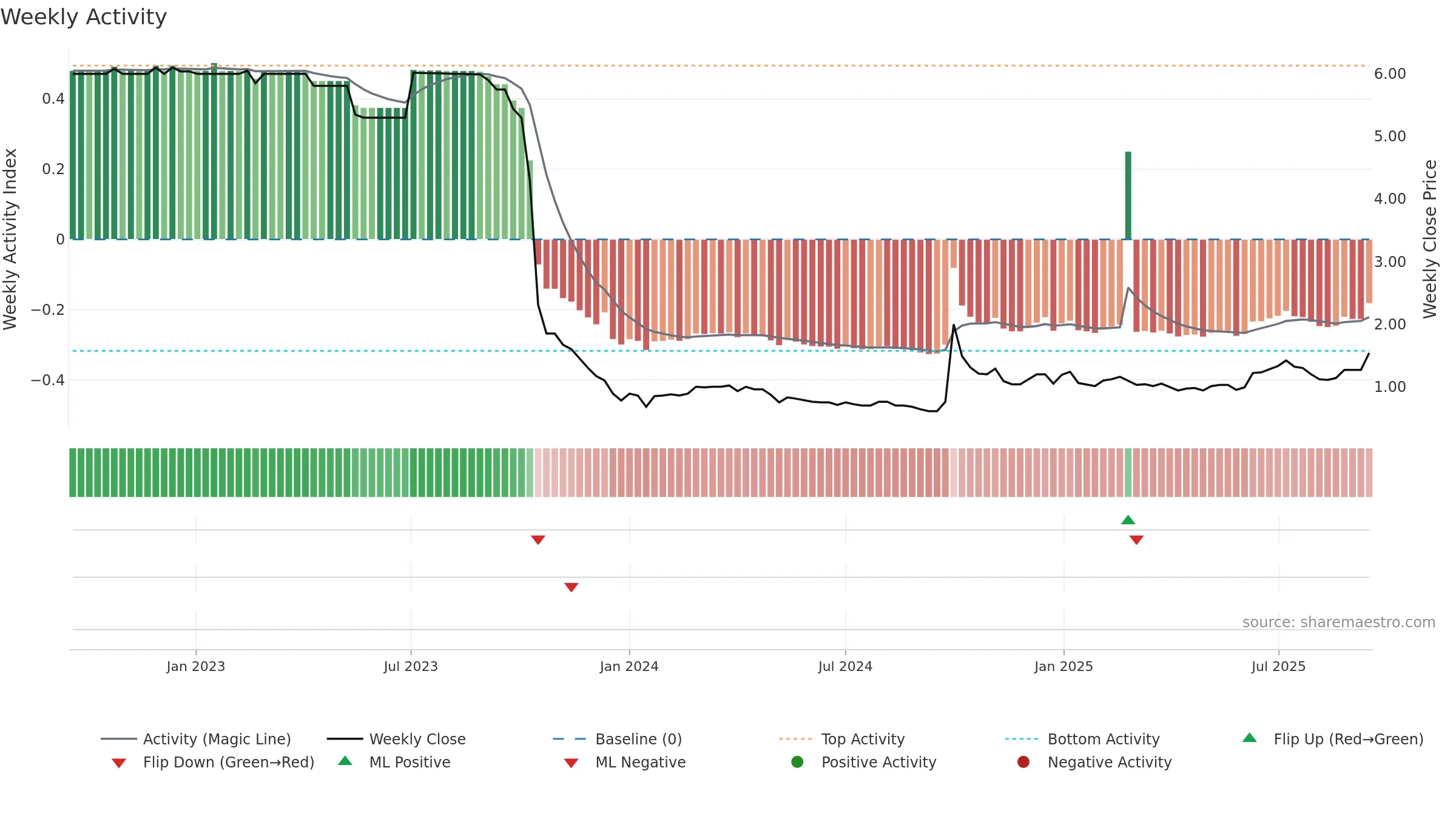Click the ML Negative red triangle marker before Jan 2024
This screenshot has height=819, width=1456.
[x=571, y=587]
